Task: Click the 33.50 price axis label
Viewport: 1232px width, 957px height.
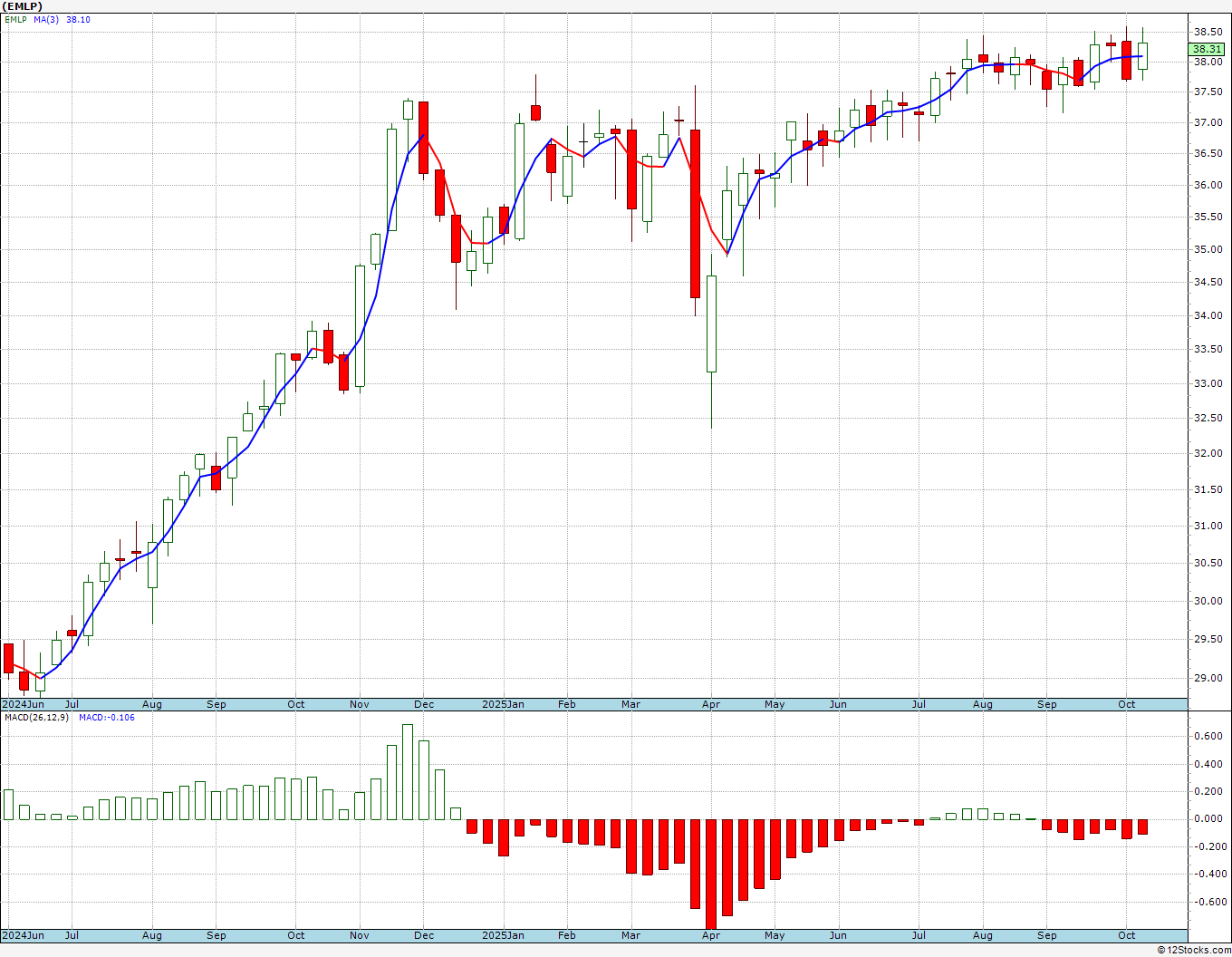Action: tap(1207, 349)
